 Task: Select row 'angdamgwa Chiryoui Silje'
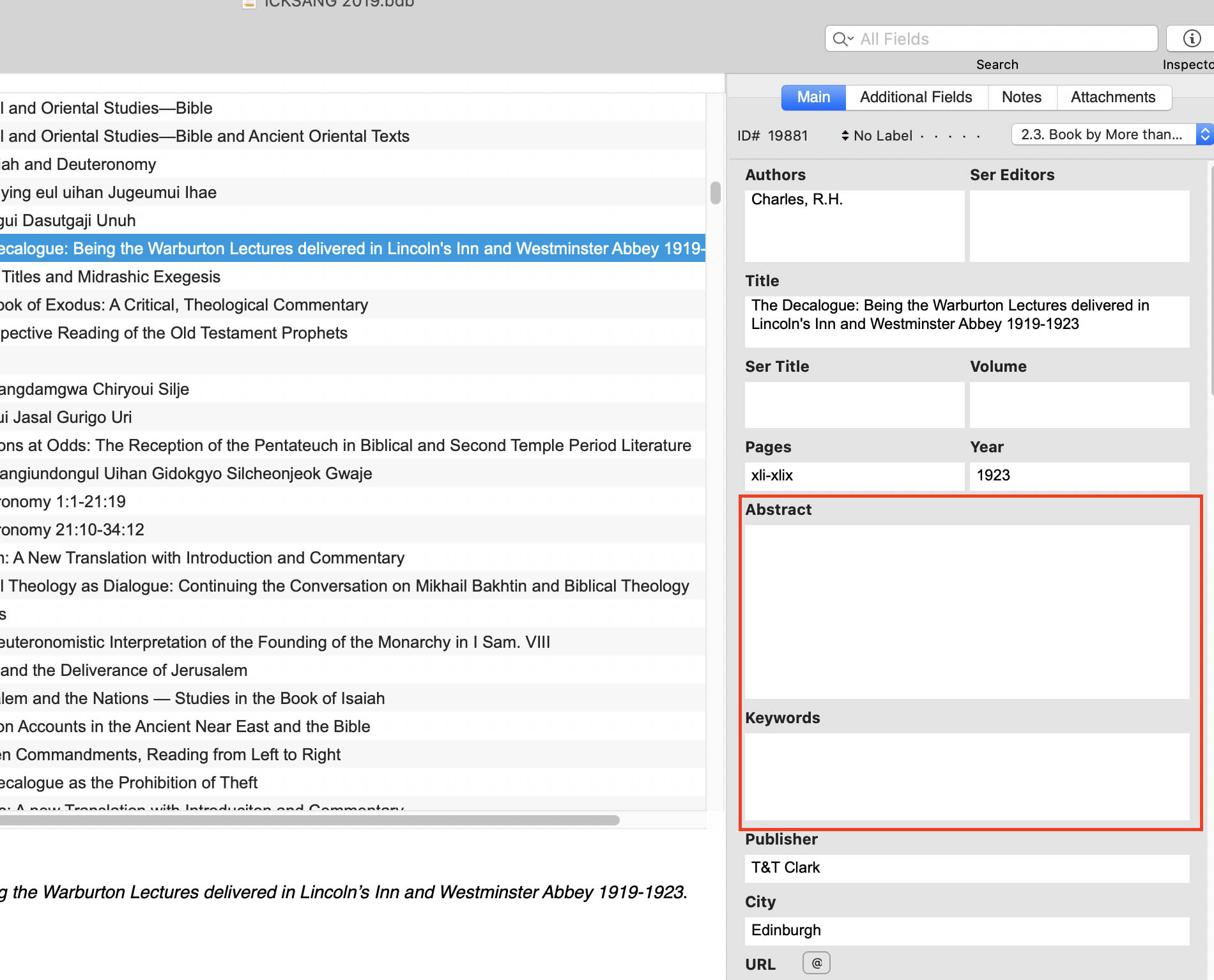353,389
